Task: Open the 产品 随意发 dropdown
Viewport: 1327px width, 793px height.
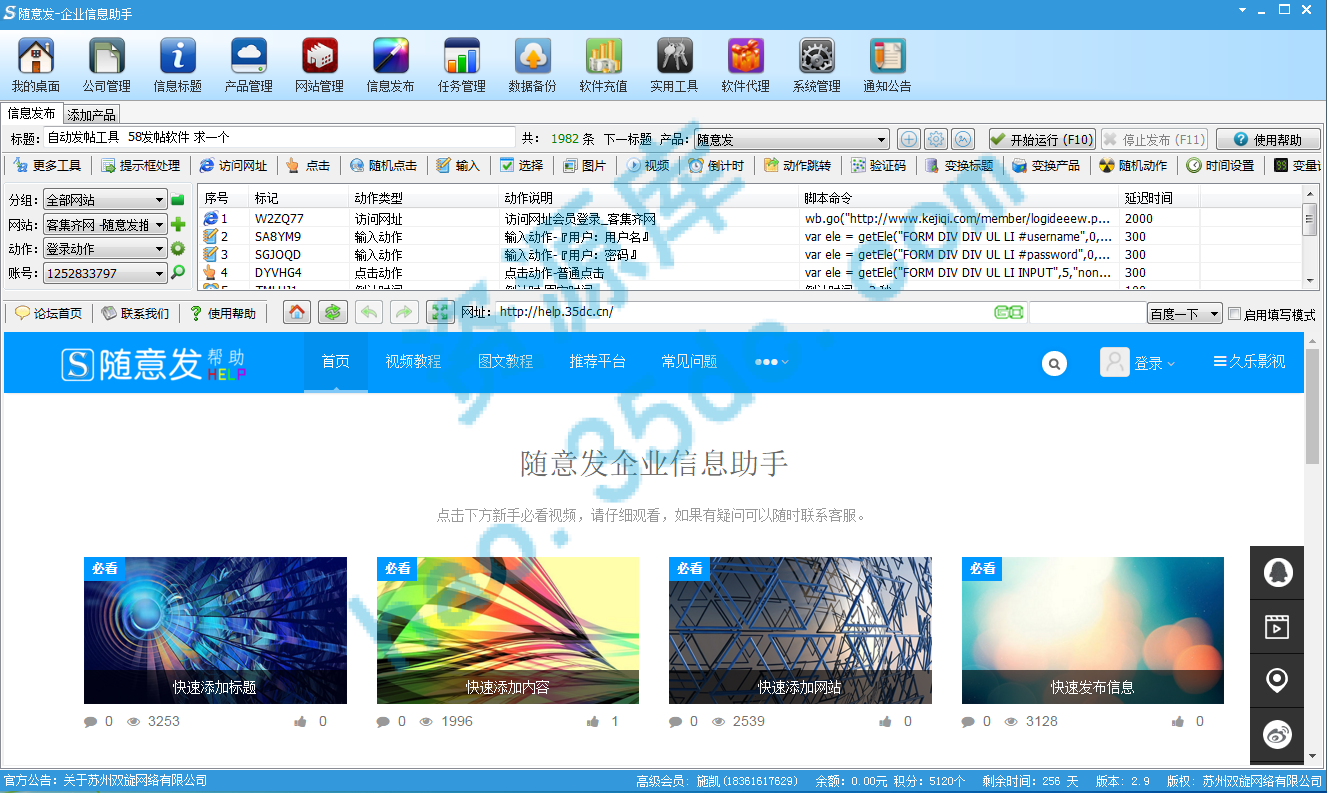Action: coord(792,139)
